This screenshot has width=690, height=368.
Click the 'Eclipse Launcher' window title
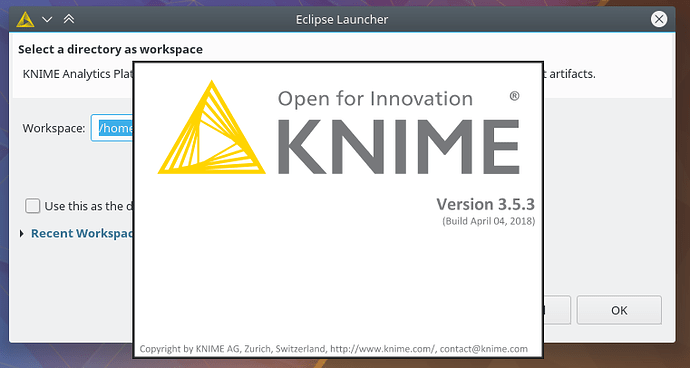342,20
